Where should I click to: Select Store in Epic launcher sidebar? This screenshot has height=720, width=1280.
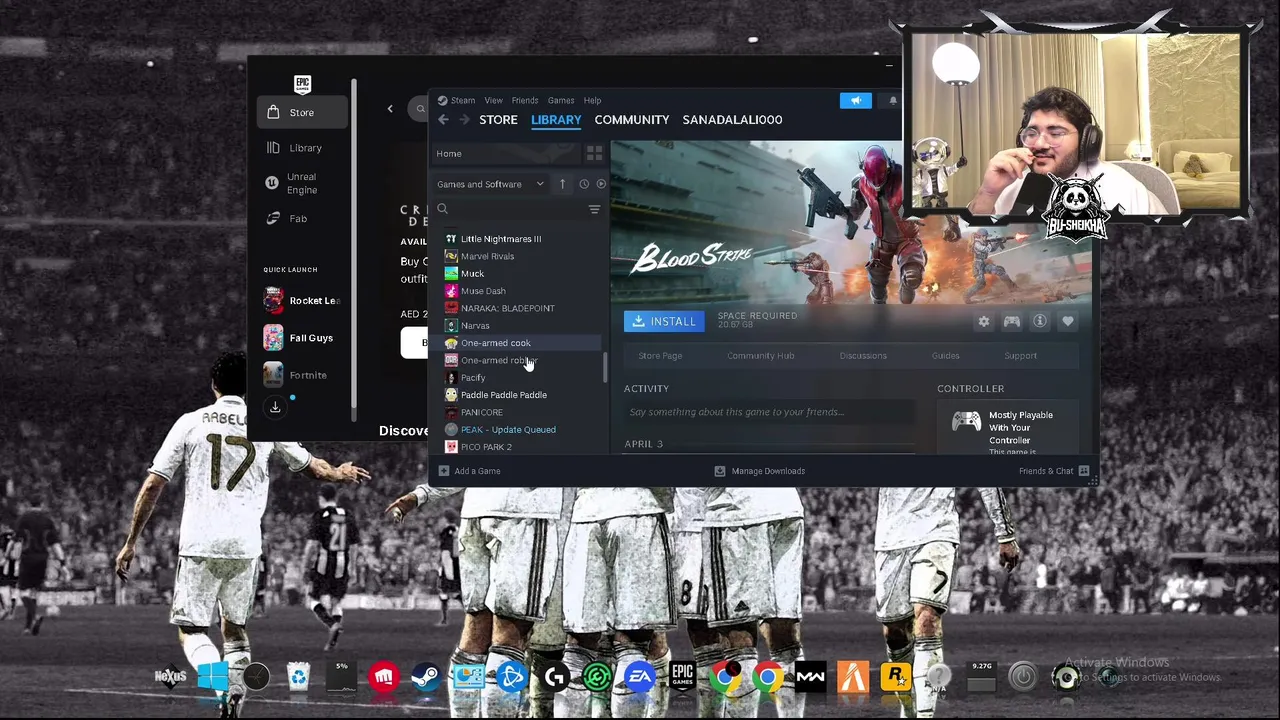click(302, 113)
